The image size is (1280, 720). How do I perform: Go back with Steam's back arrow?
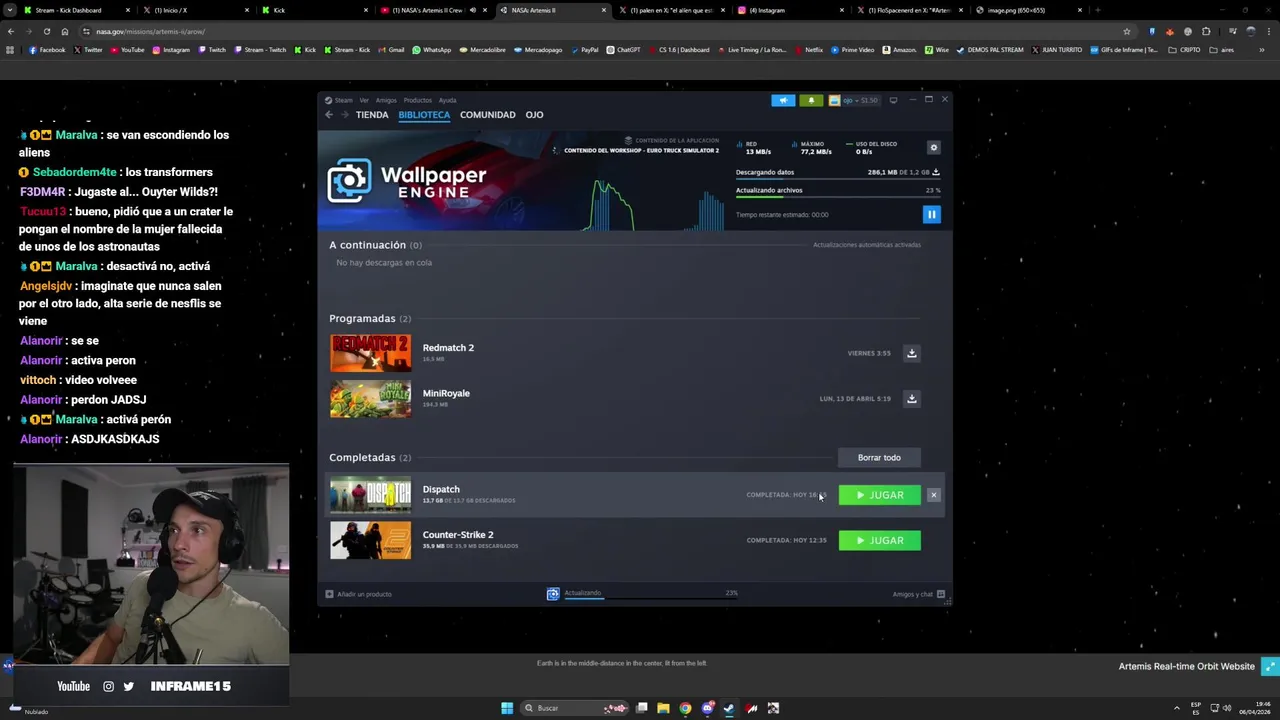(328, 115)
